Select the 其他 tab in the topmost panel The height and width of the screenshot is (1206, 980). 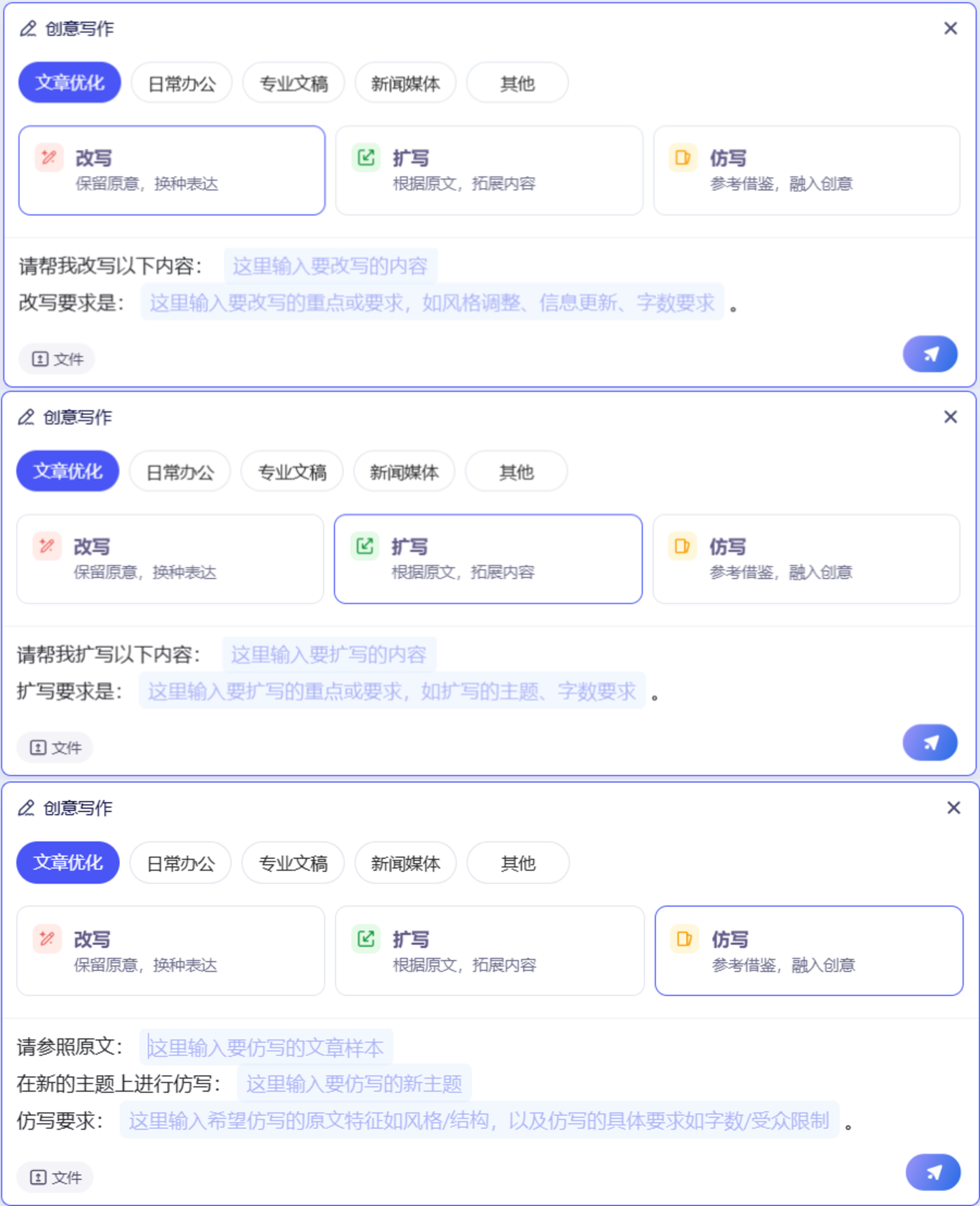point(517,83)
